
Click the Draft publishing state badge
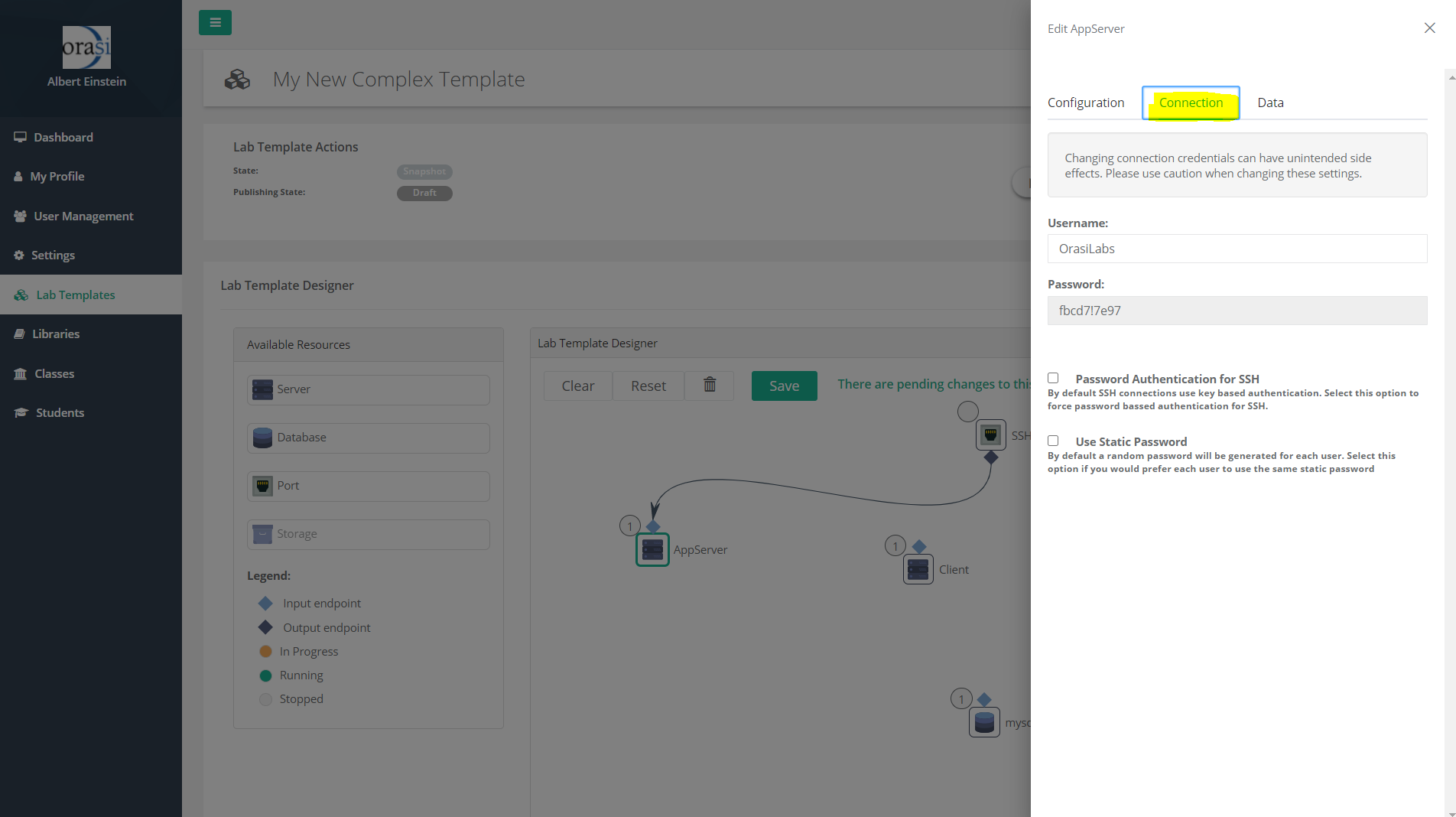pos(424,193)
